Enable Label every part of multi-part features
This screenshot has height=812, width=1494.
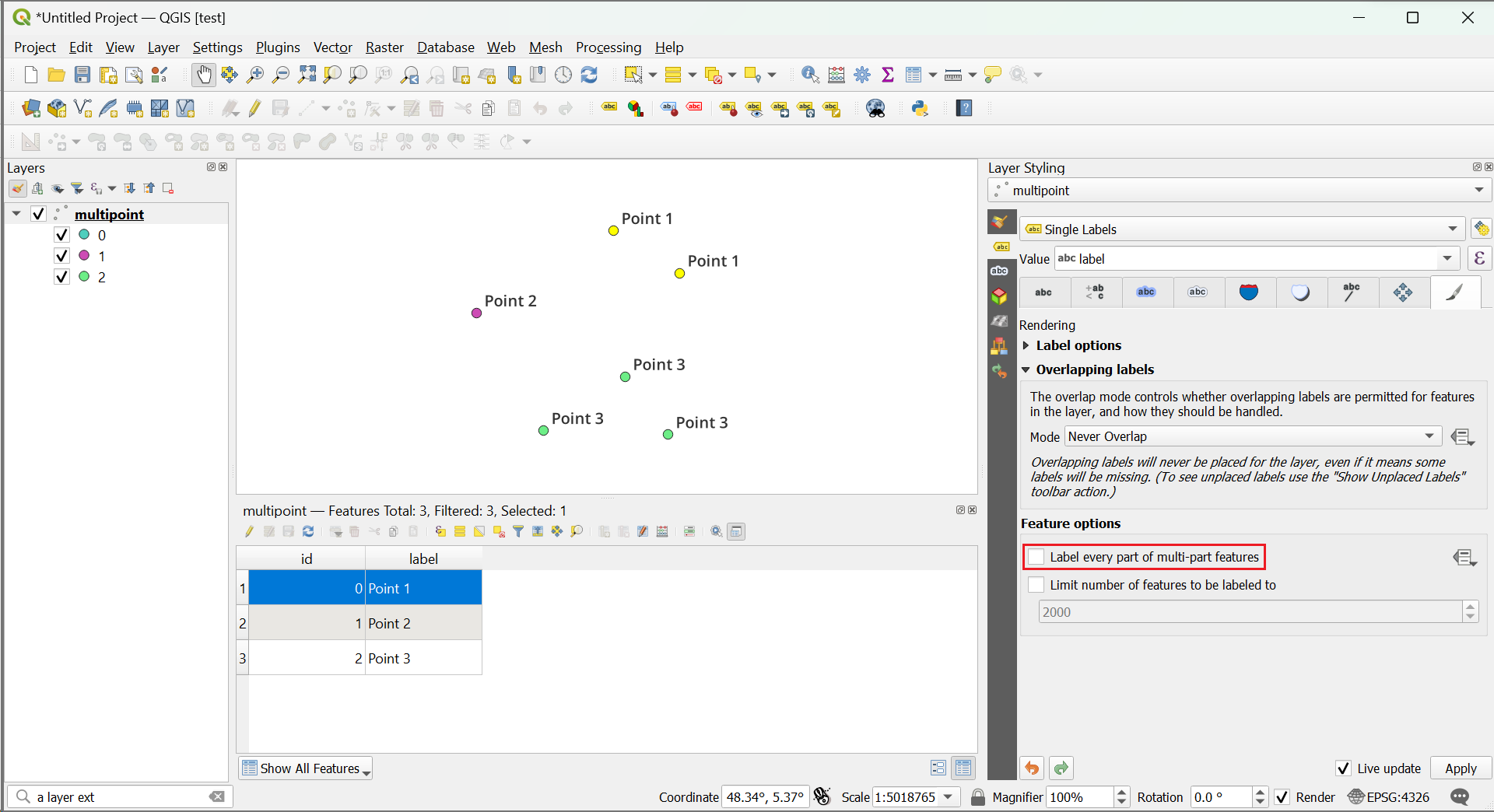[1036, 557]
